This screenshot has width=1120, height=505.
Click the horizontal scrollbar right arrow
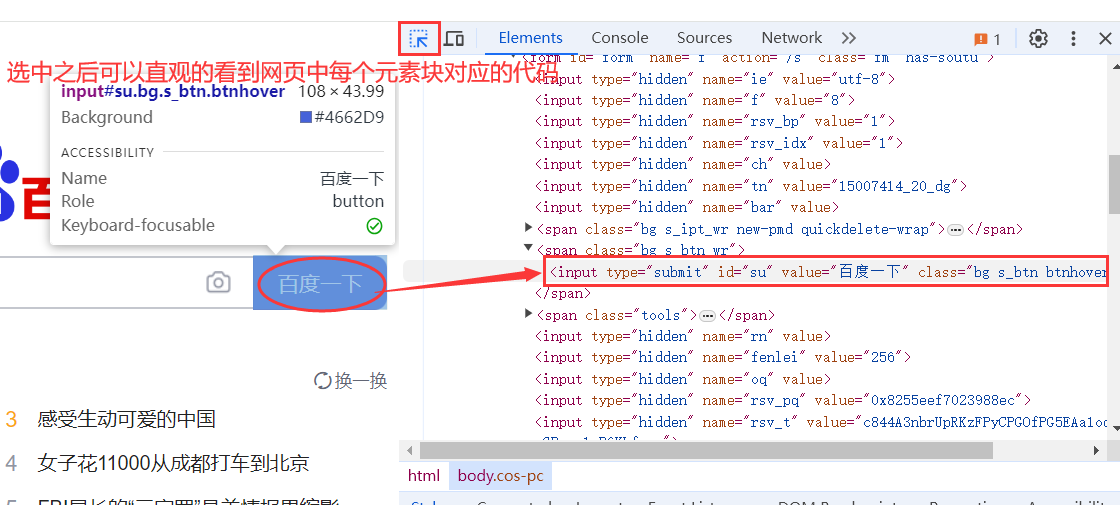(1097, 450)
